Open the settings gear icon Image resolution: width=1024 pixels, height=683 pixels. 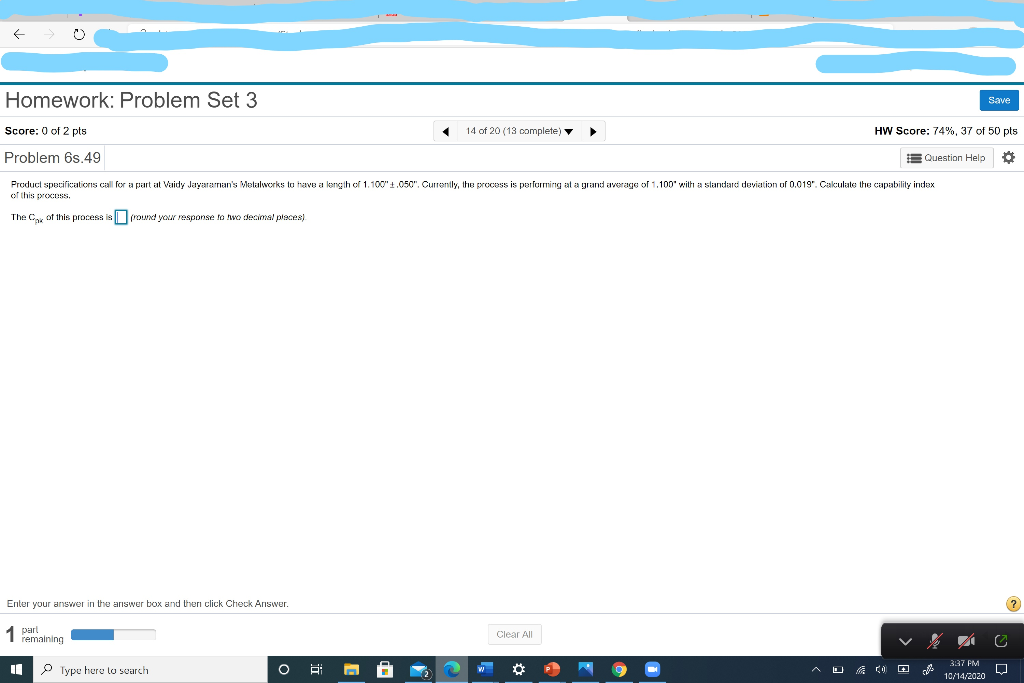coord(1008,157)
